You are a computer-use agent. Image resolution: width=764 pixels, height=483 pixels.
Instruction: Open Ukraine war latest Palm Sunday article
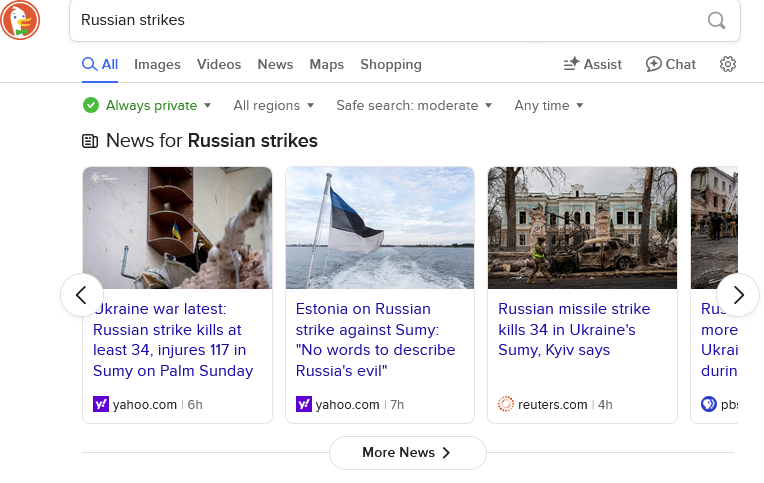coord(173,340)
